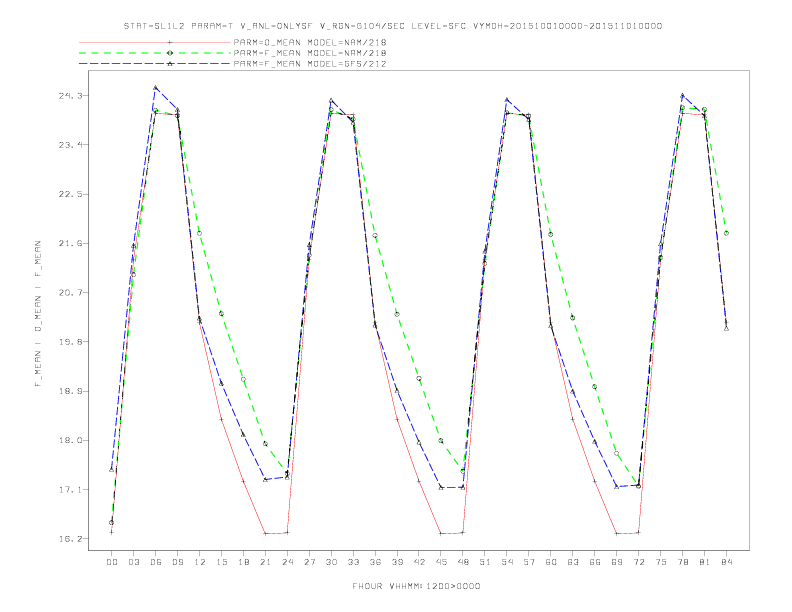Viewport: 792px width, 612px height.
Task: Click the blue GFS triangle marker at hour 69
Action: tap(616, 487)
